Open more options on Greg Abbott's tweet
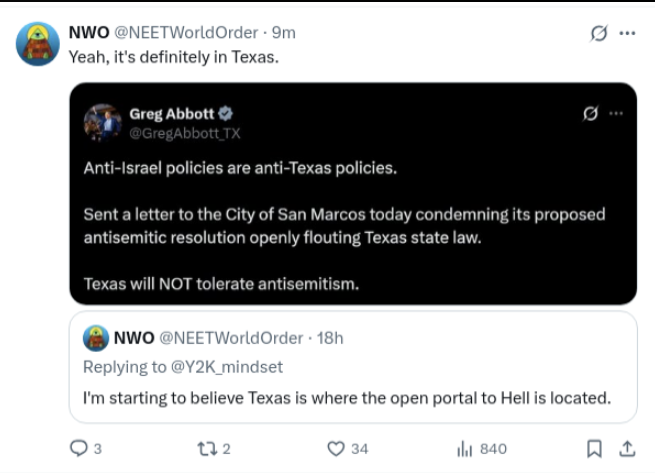Viewport: 655px width, 473px height. click(616, 113)
